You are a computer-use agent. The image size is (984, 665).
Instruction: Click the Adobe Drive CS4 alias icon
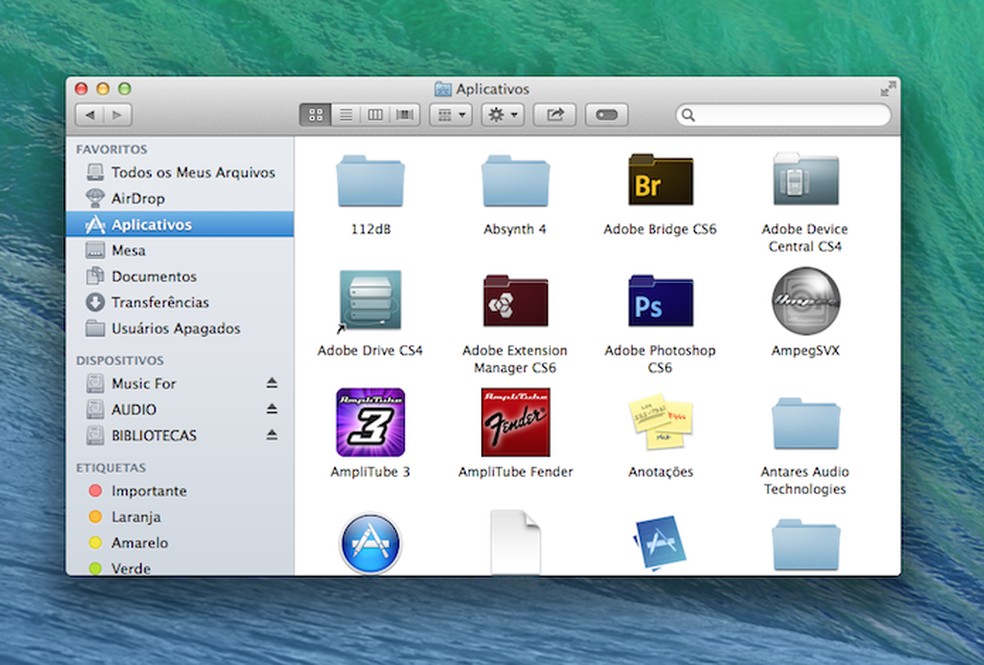(x=370, y=301)
